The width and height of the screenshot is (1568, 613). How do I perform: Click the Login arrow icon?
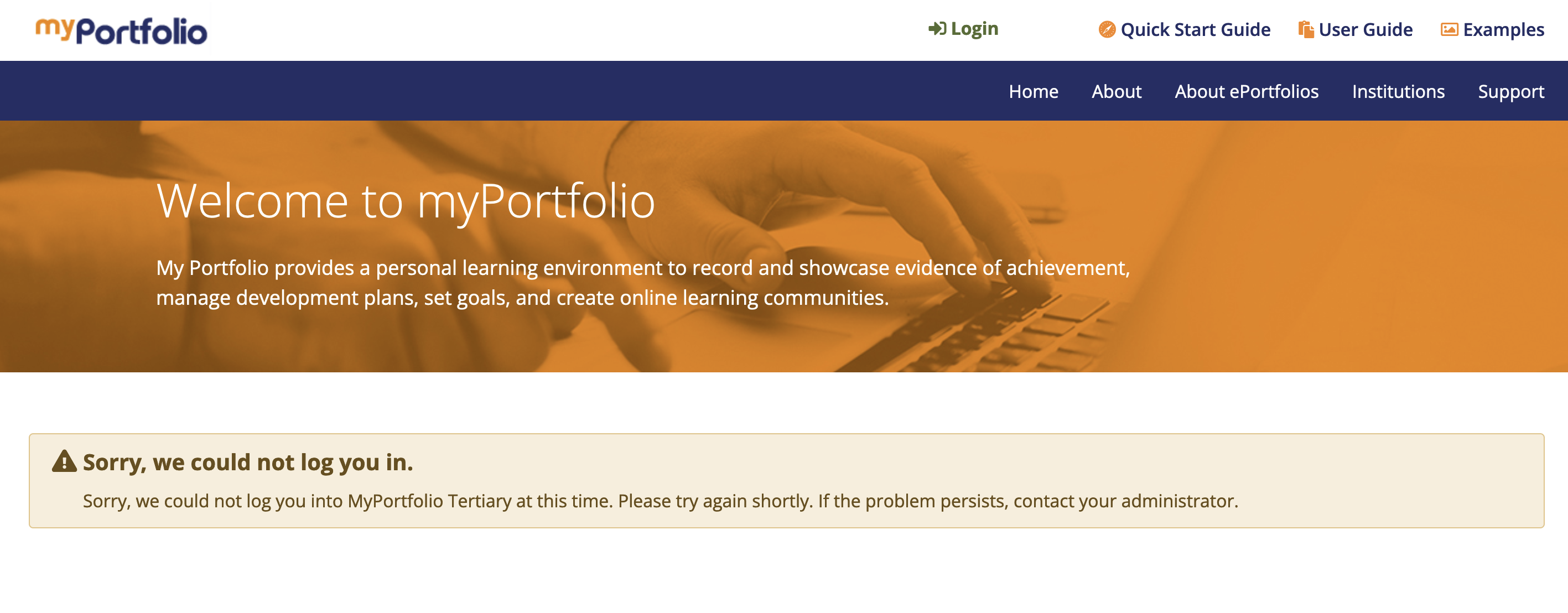tap(936, 29)
